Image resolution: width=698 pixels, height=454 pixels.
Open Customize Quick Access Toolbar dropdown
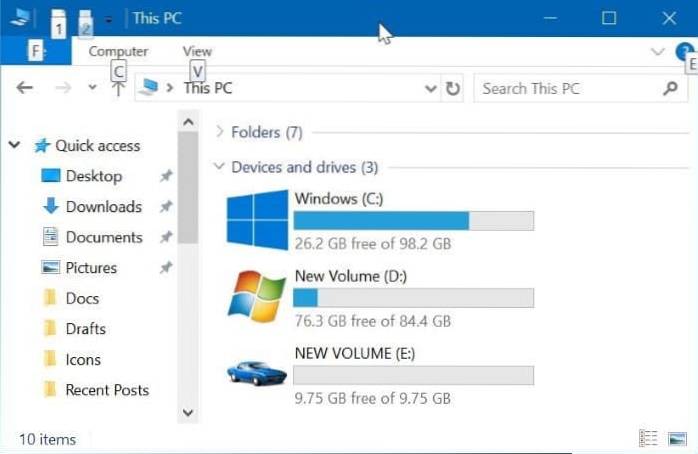pyautogui.click(x=109, y=20)
